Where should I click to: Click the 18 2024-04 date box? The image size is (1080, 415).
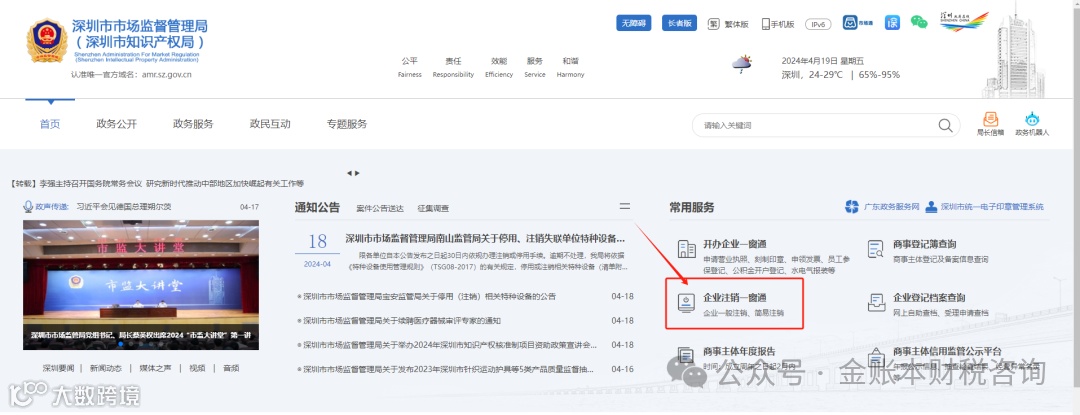pyautogui.click(x=318, y=251)
